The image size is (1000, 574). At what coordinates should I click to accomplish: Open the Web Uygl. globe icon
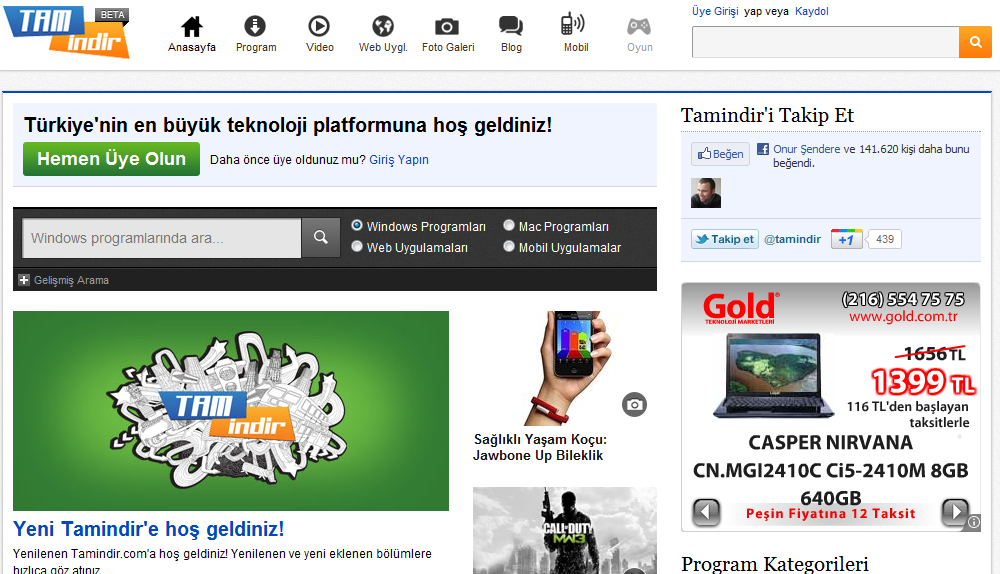point(383,27)
